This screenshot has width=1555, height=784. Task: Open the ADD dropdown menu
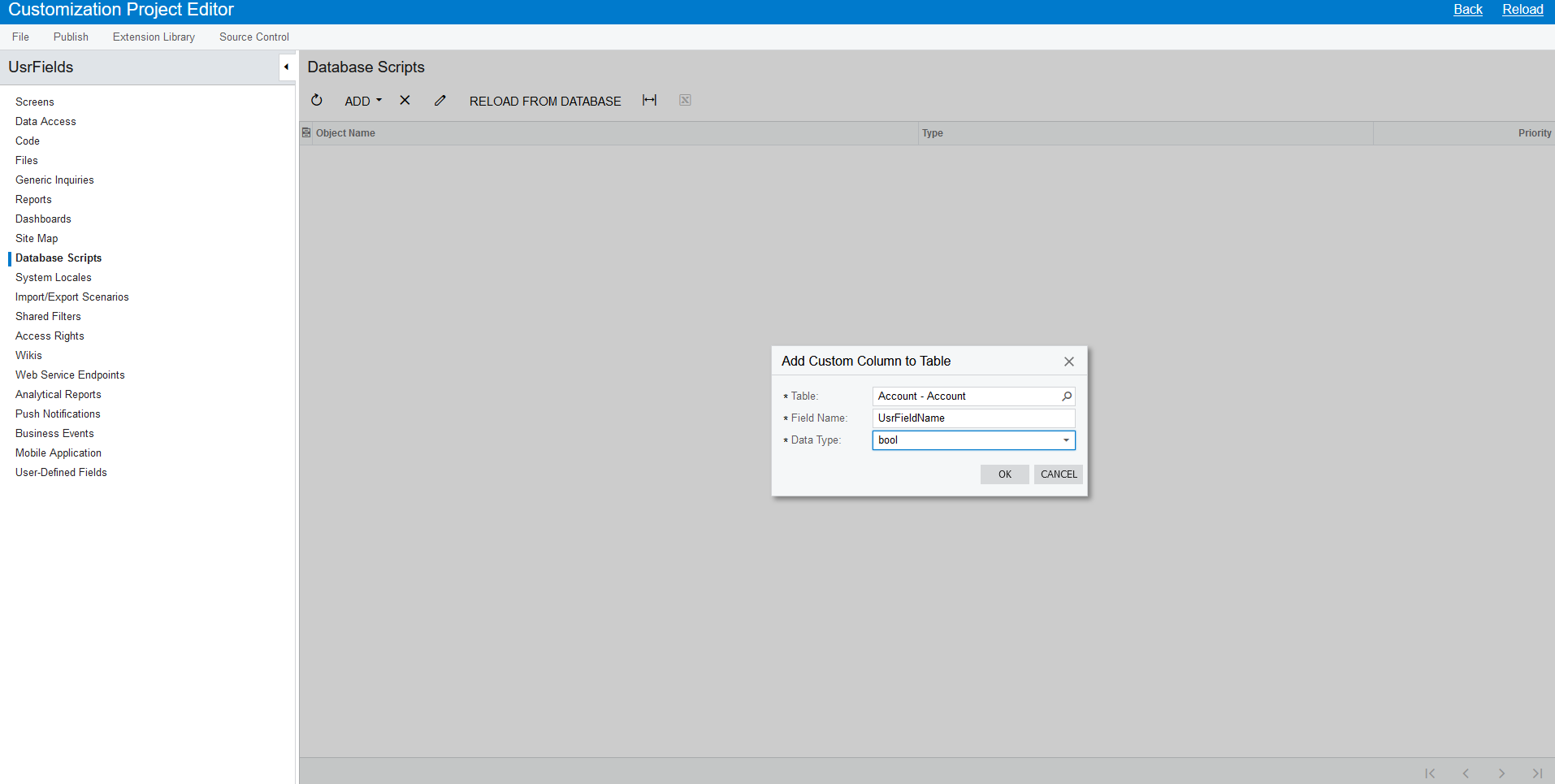click(362, 101)
